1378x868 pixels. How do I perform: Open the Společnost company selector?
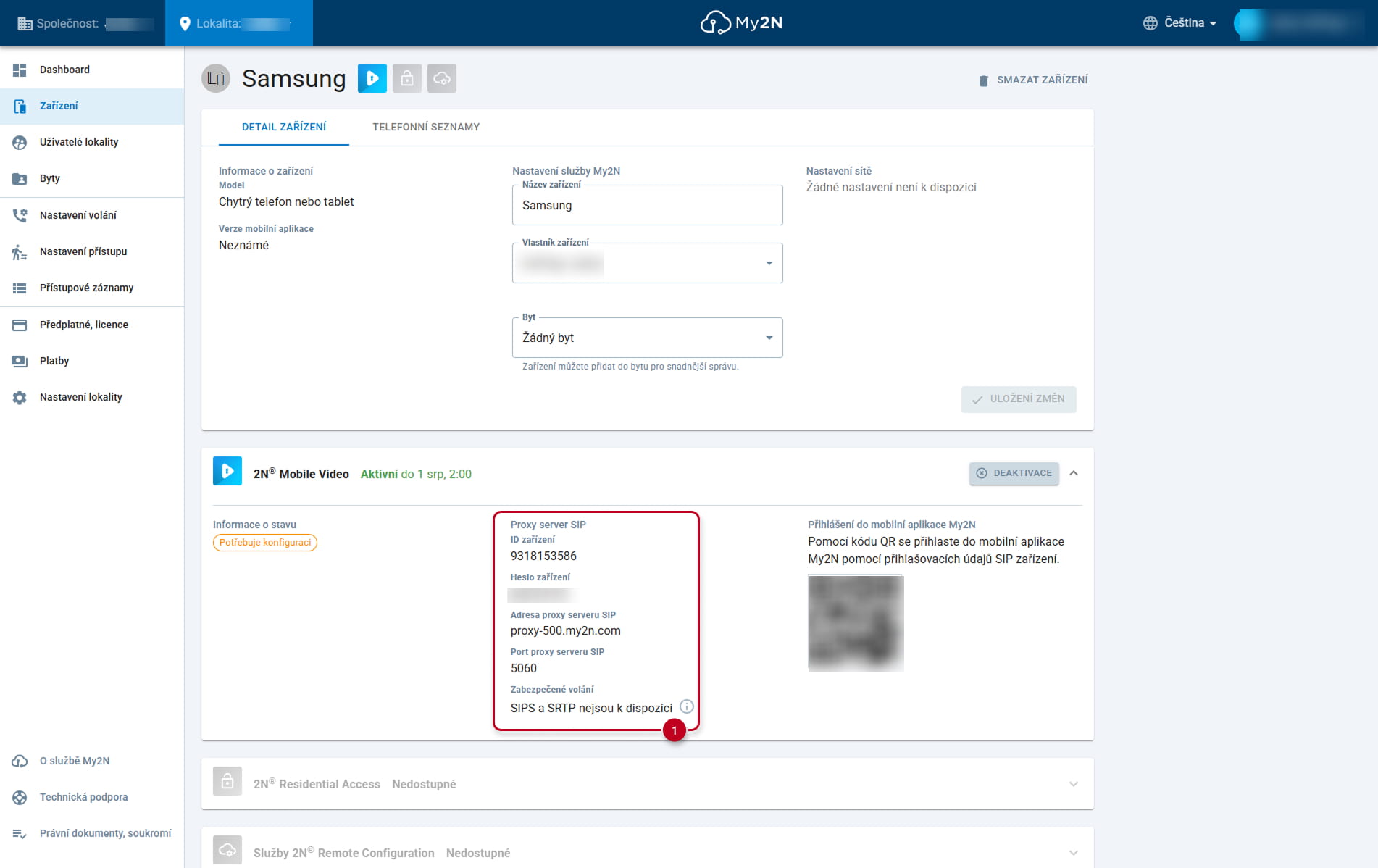point(83,23)
